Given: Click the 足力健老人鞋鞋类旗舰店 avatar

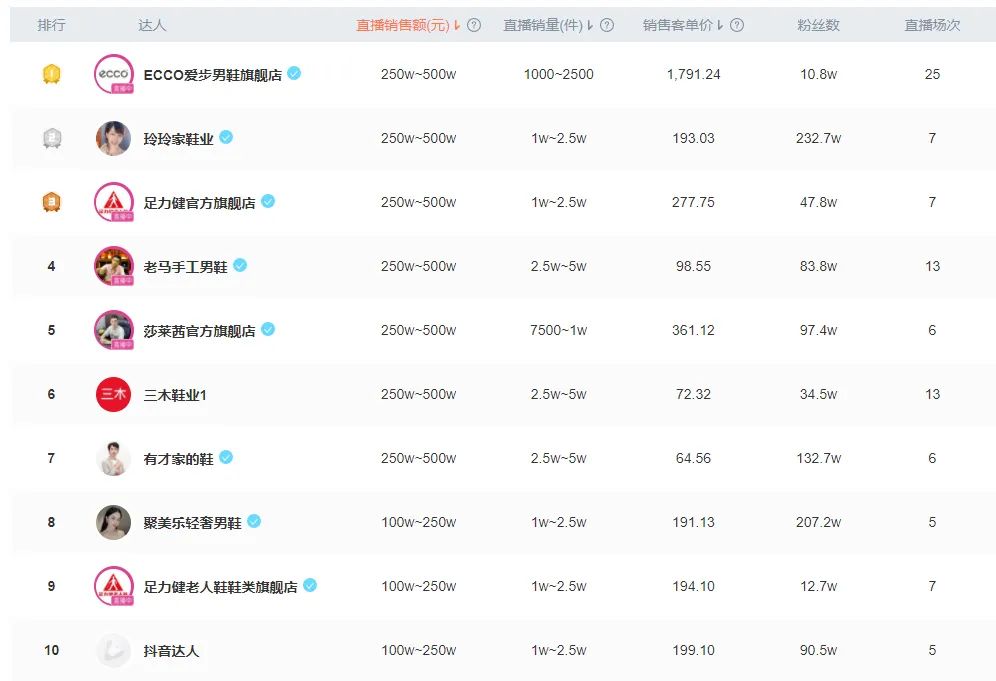Looking at the screenshot, I should pyautogui.click(x=113, y=586).
